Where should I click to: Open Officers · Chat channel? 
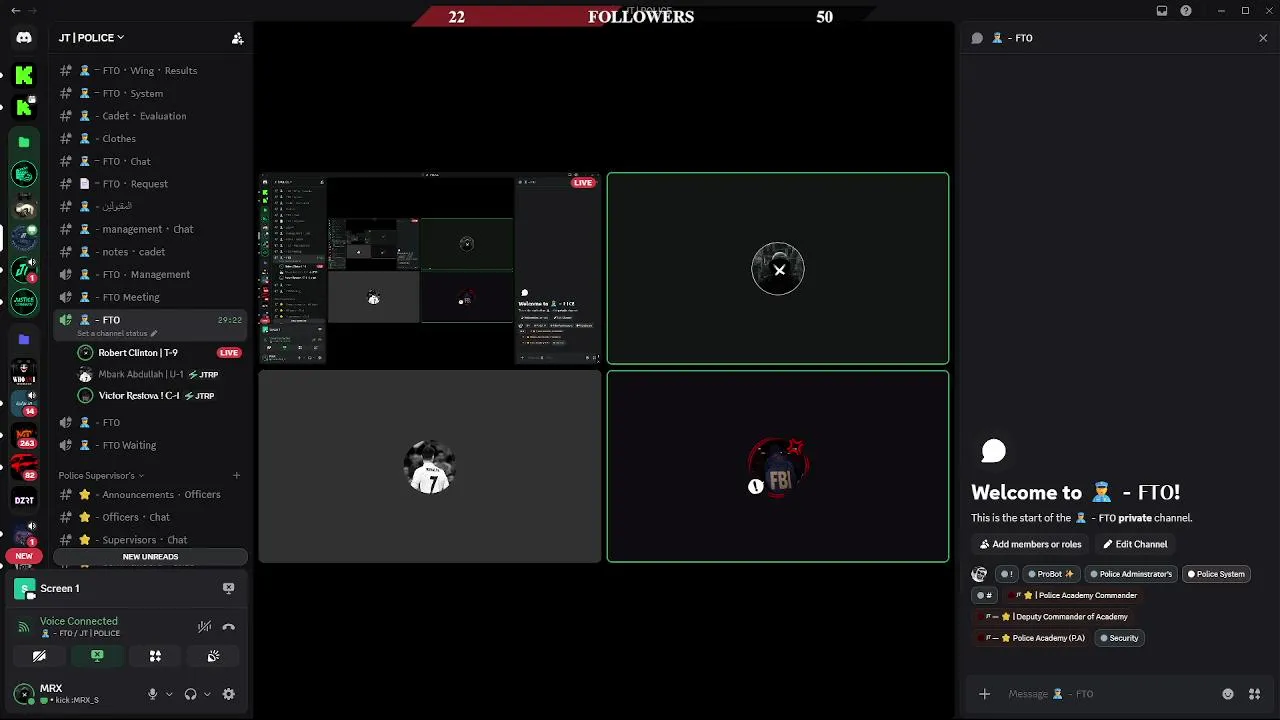tap(150, 517)
